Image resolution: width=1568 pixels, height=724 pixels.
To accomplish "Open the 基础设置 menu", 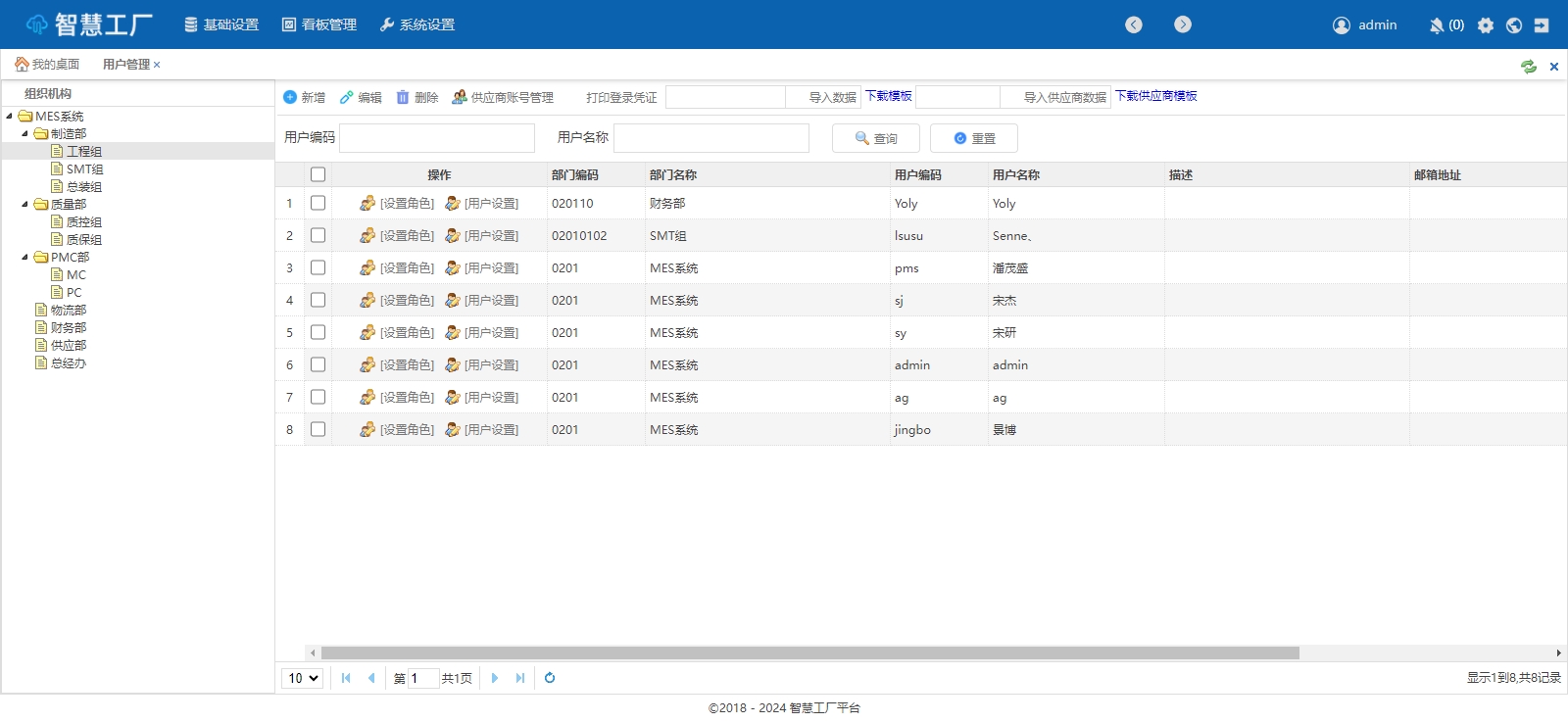I will point(221,24).
